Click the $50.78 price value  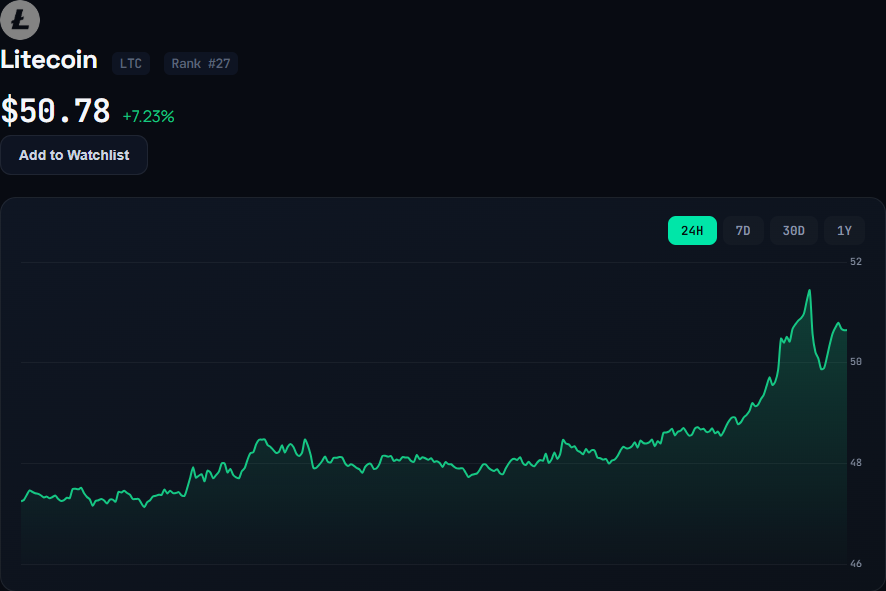point(55,111)
